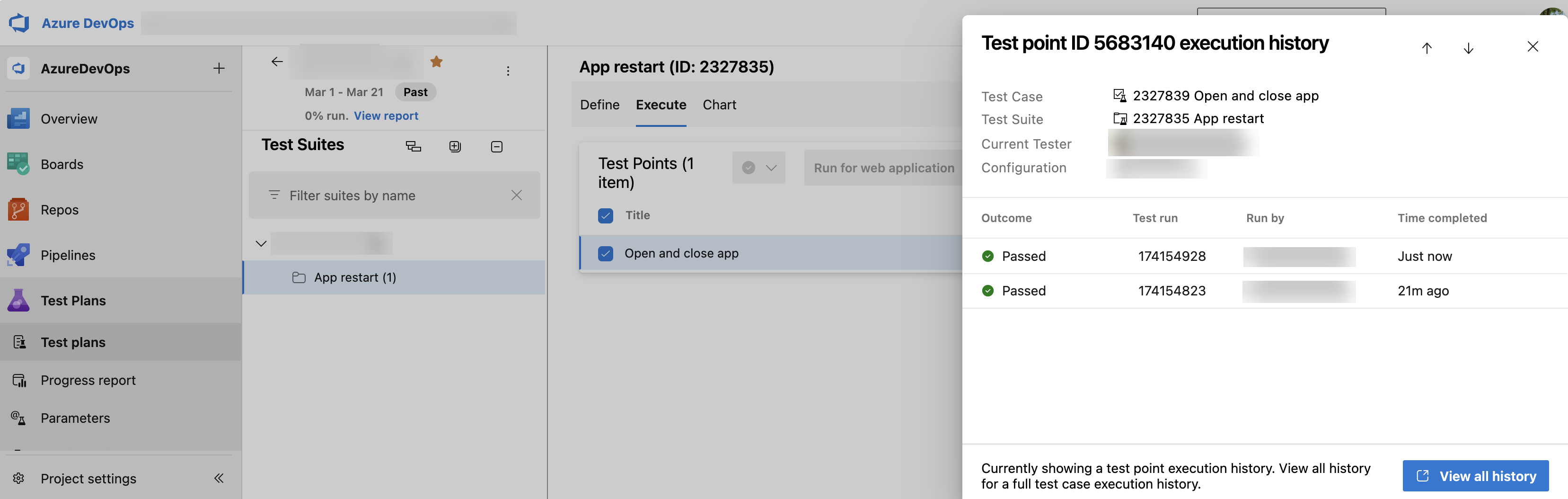Uncheck the Open and close app checkbox
Viewport: 1568px width, 499px height.
[606, 253]
